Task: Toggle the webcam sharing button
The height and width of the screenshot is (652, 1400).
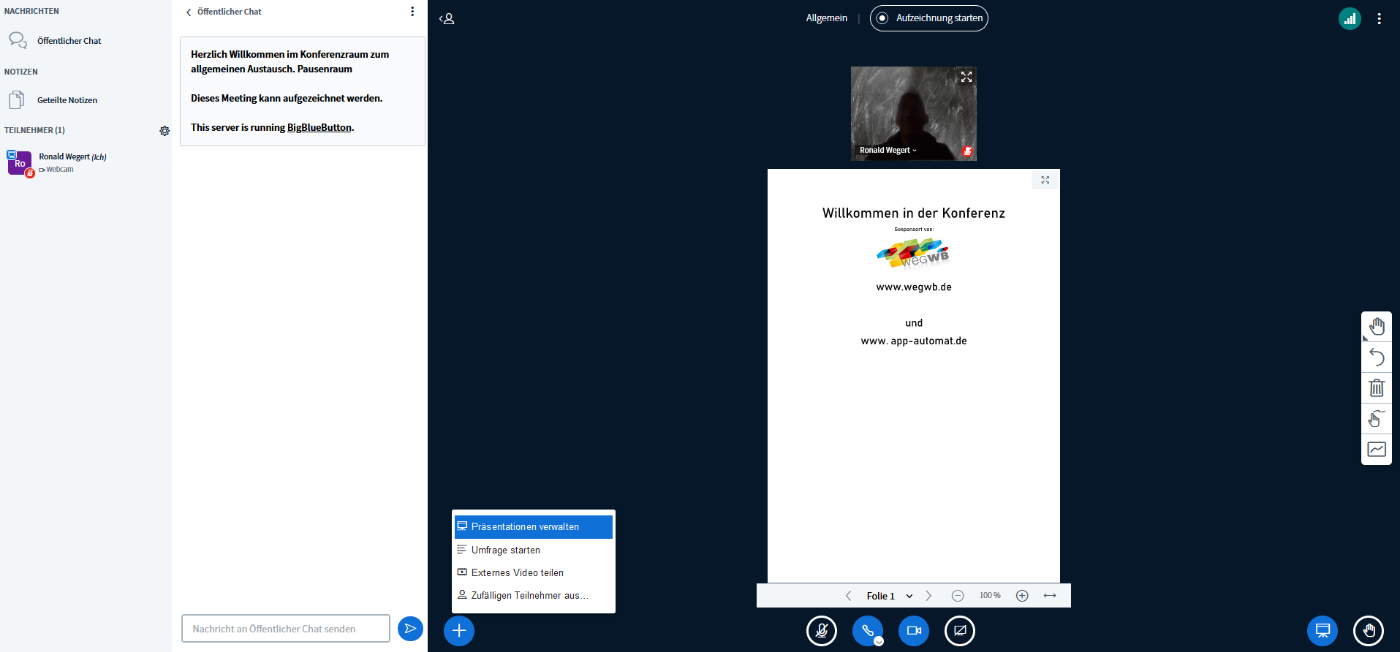Action: pyautogui.click(x=913, y=630)
